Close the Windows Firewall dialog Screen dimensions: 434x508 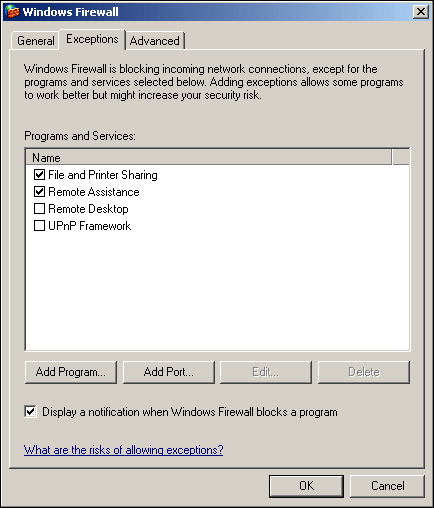point(421,12)
